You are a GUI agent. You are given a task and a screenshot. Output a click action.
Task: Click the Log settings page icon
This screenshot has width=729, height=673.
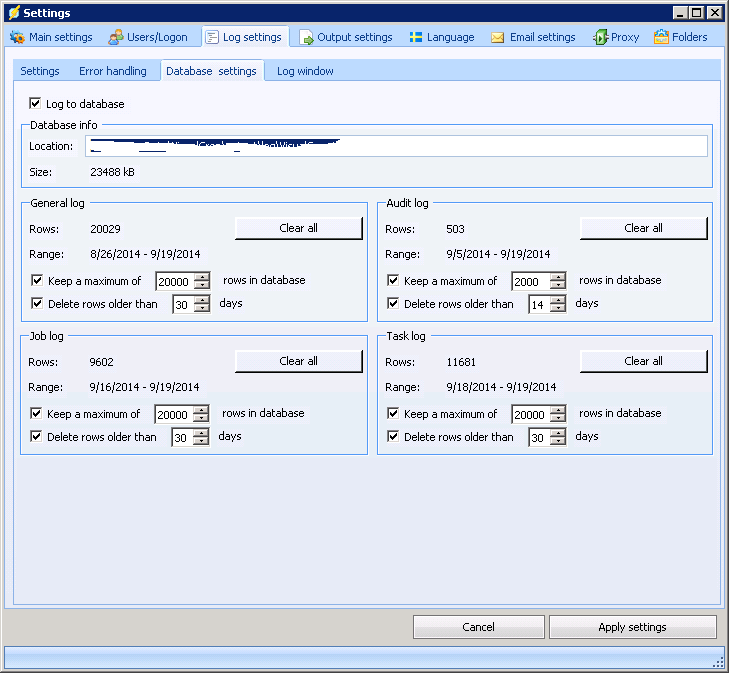(212, 37)
